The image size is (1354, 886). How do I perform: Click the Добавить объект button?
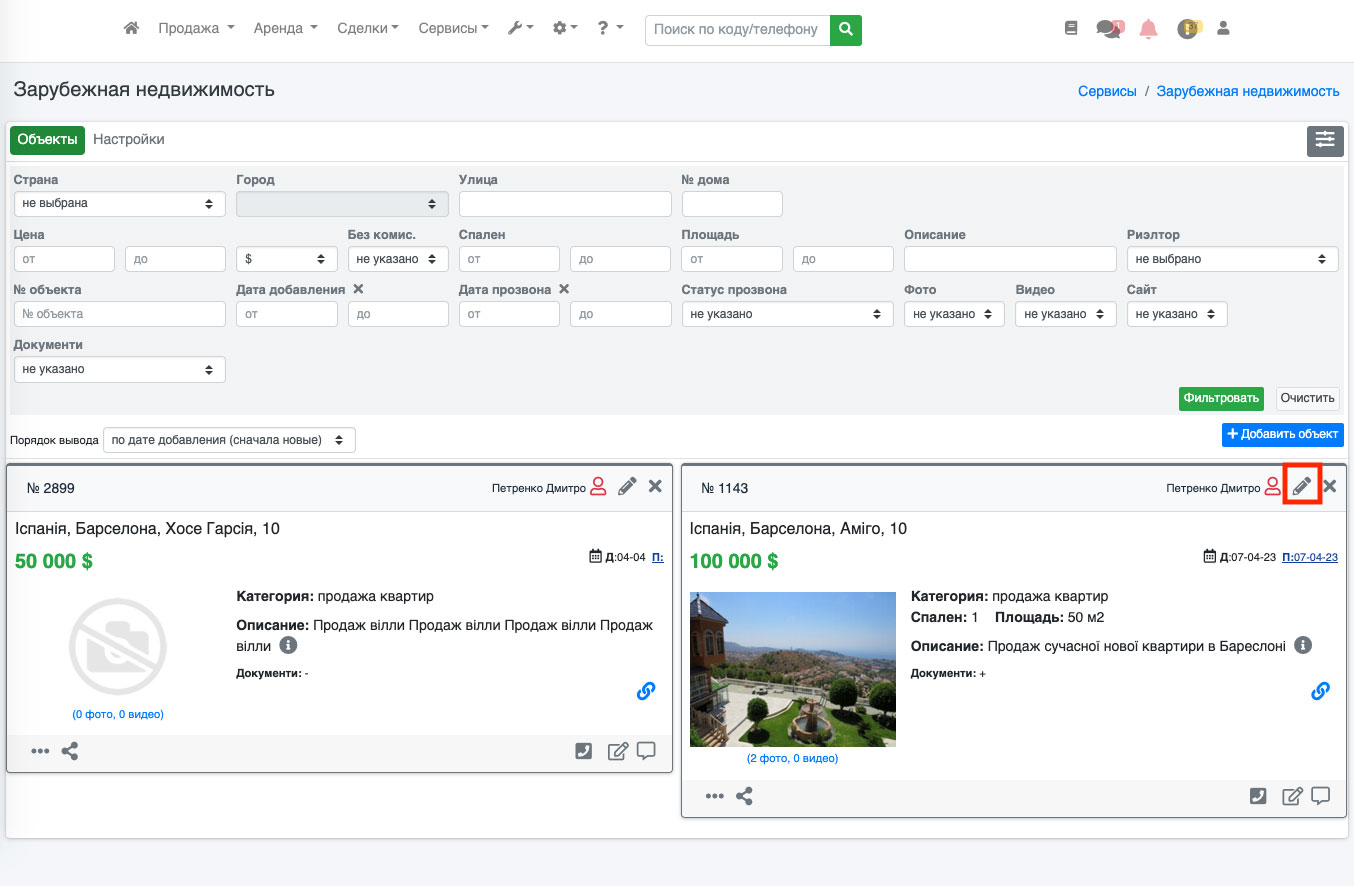[x=1282, y=435]
